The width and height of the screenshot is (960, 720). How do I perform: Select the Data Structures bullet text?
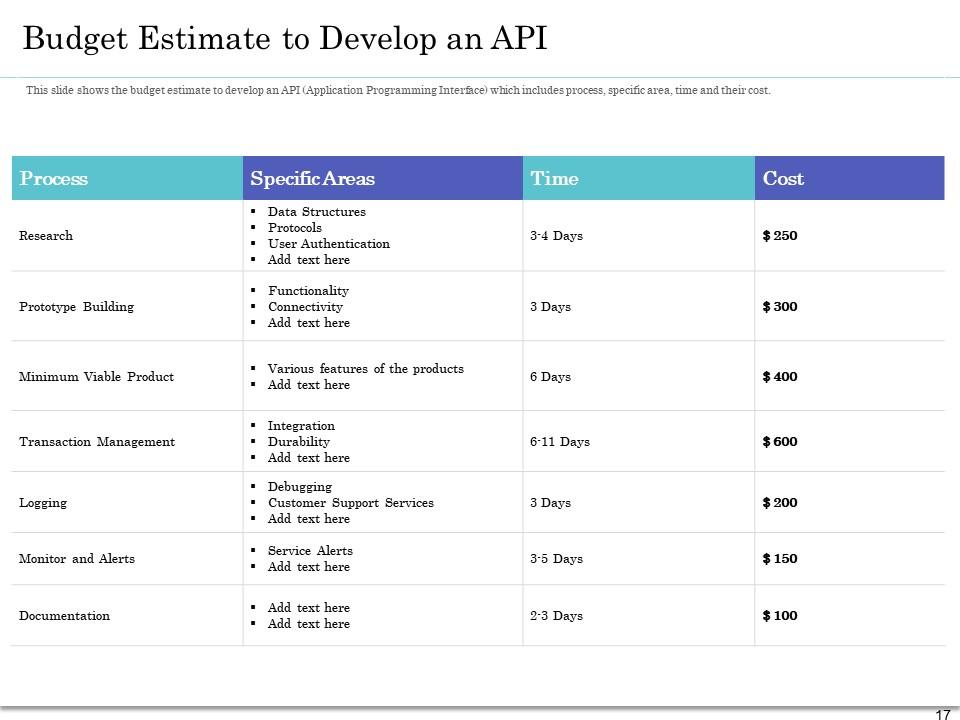(x=317, y=211)
